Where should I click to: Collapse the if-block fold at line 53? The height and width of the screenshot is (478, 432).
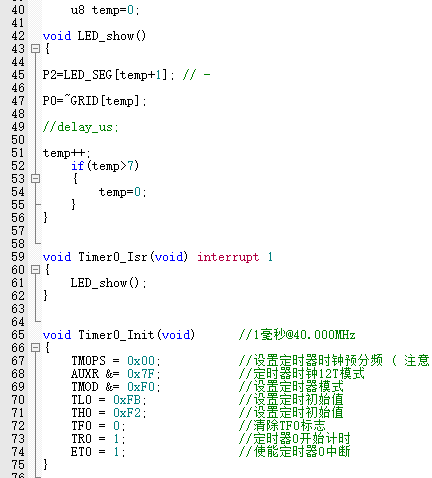[35, 179]
